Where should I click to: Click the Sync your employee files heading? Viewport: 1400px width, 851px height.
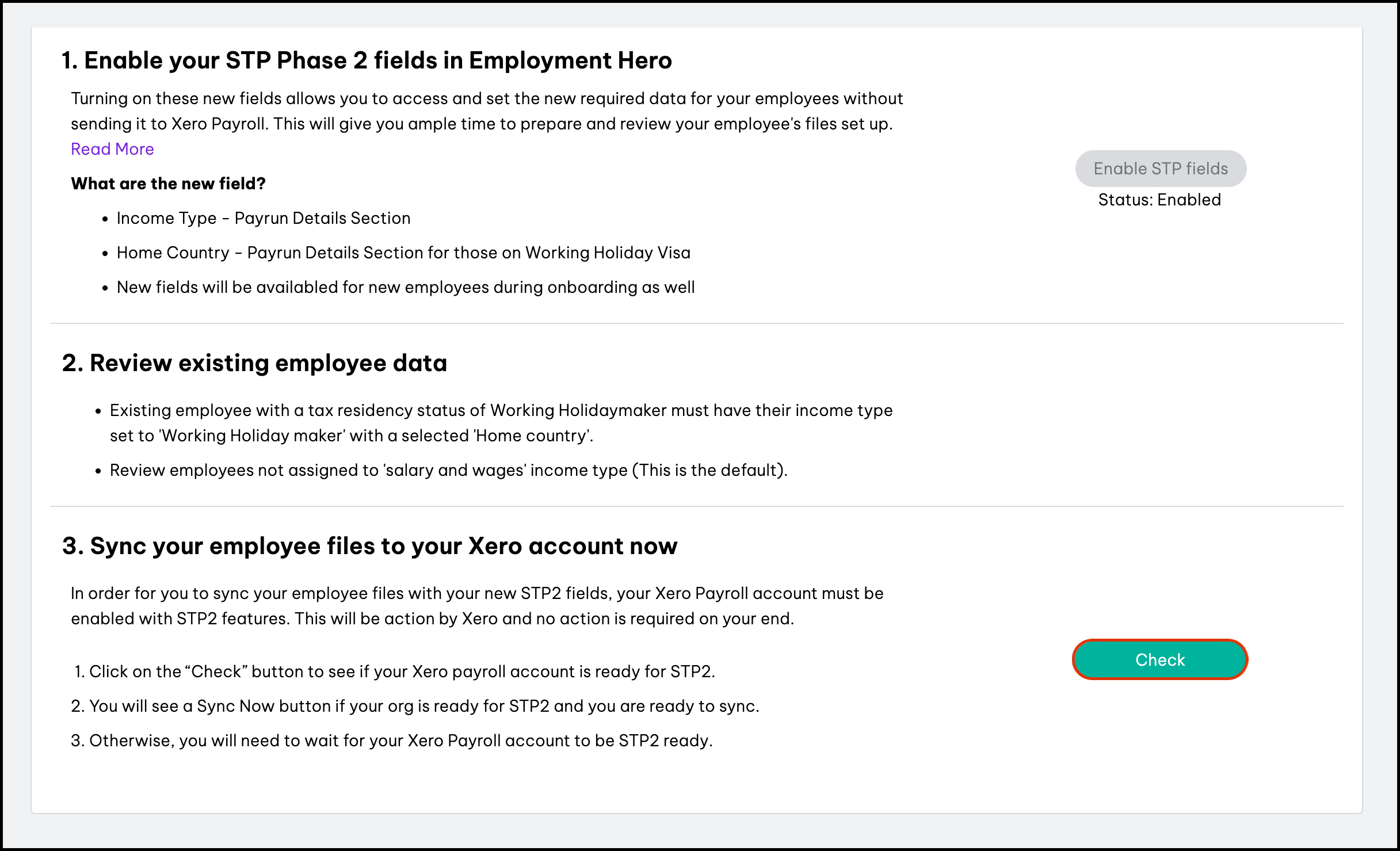point(369,546)
